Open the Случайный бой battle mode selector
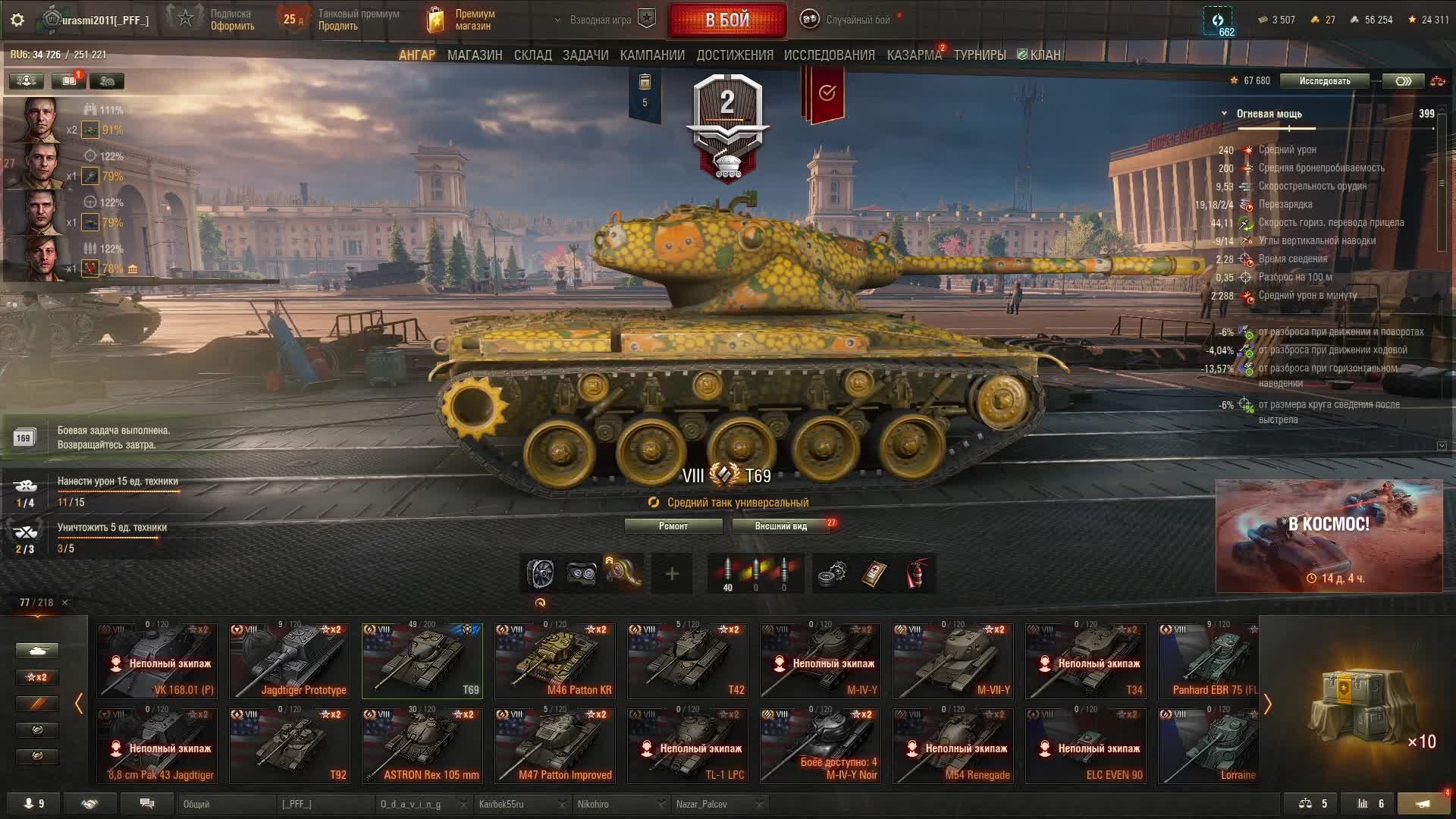This screenshot has height=819, width=1456. (x=848, y=20)
